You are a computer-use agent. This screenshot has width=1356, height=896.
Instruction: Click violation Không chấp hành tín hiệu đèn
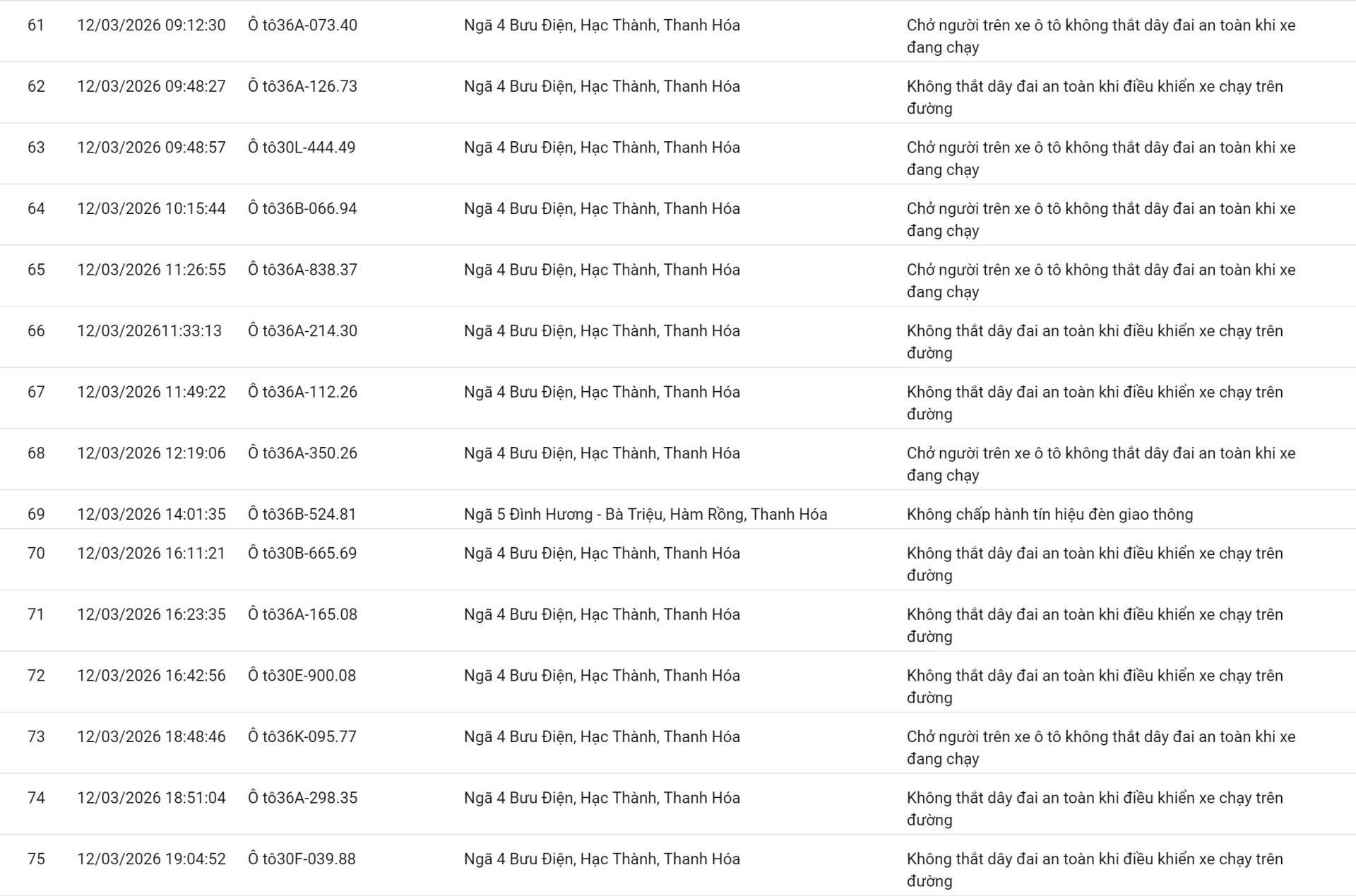coord(1049,515)
